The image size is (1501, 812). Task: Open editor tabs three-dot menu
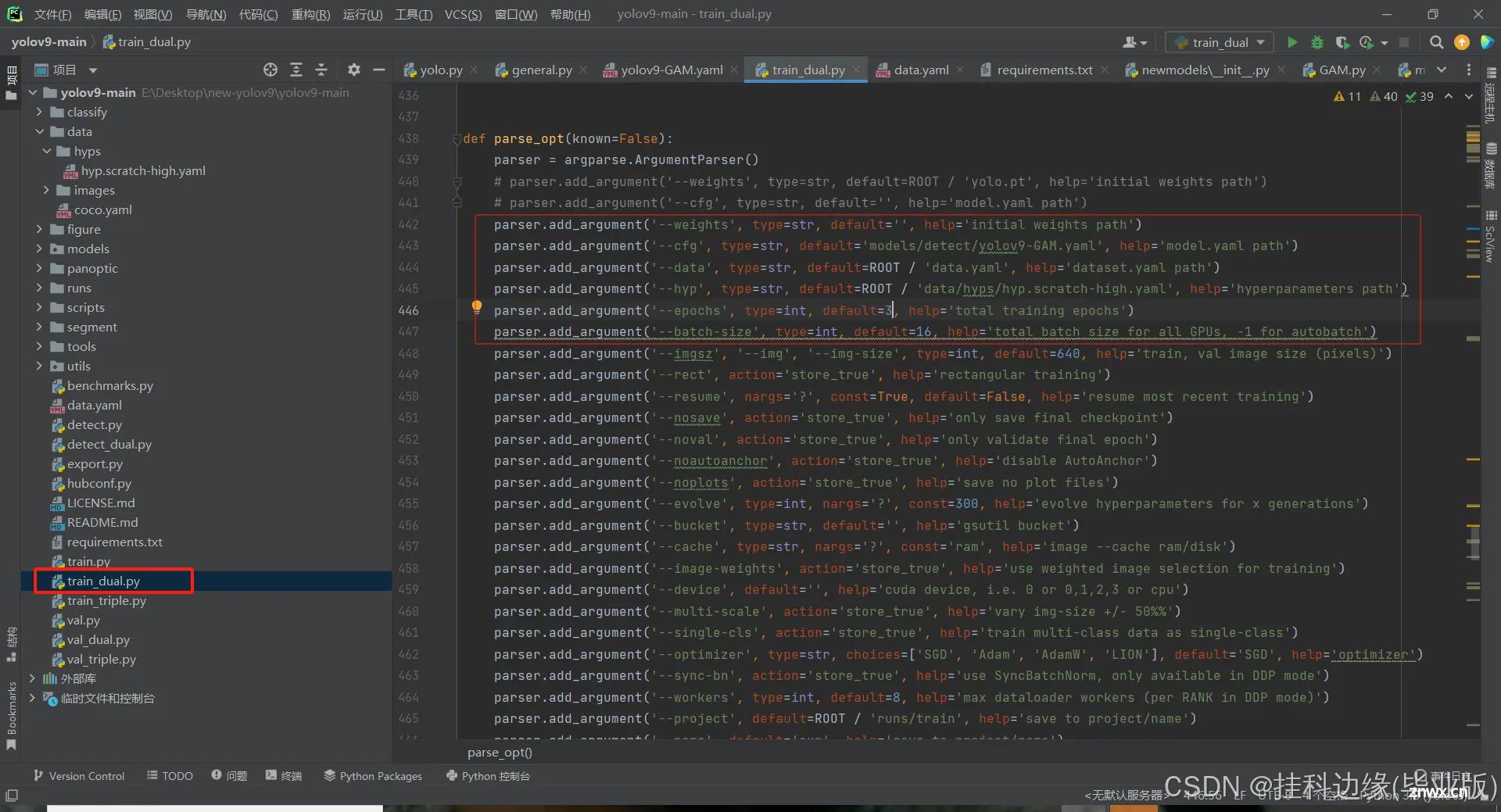tap(1469, 70)
